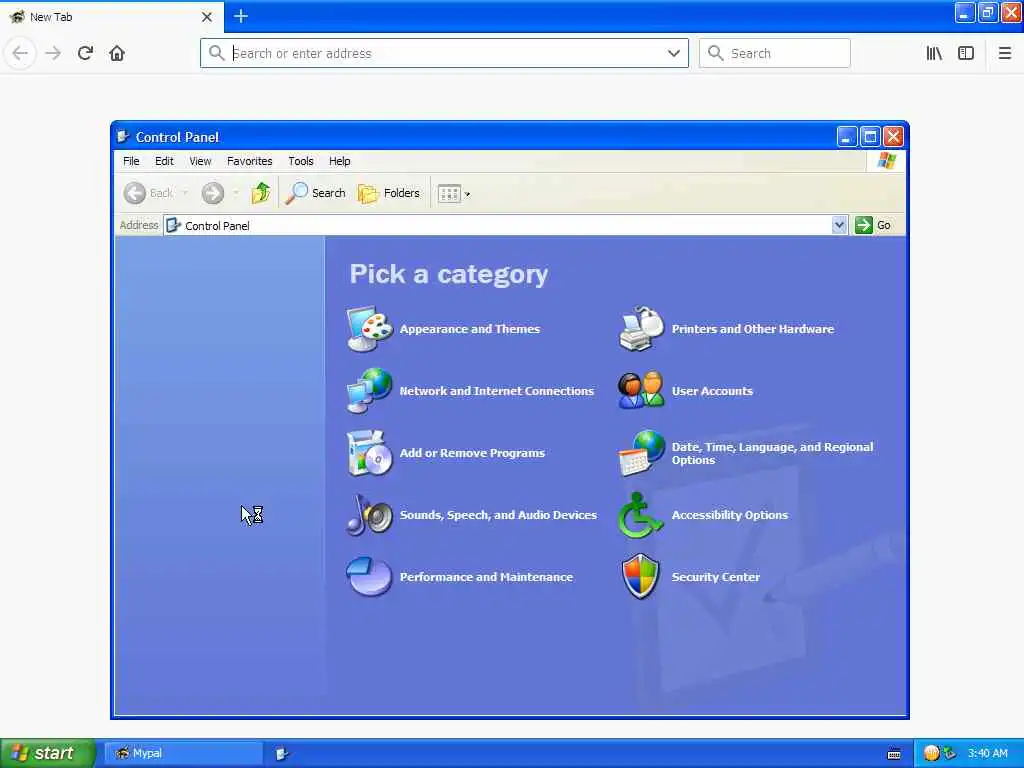Open Add or Remove Programs link
1024x768 pixels.
(x=472, y=453)
